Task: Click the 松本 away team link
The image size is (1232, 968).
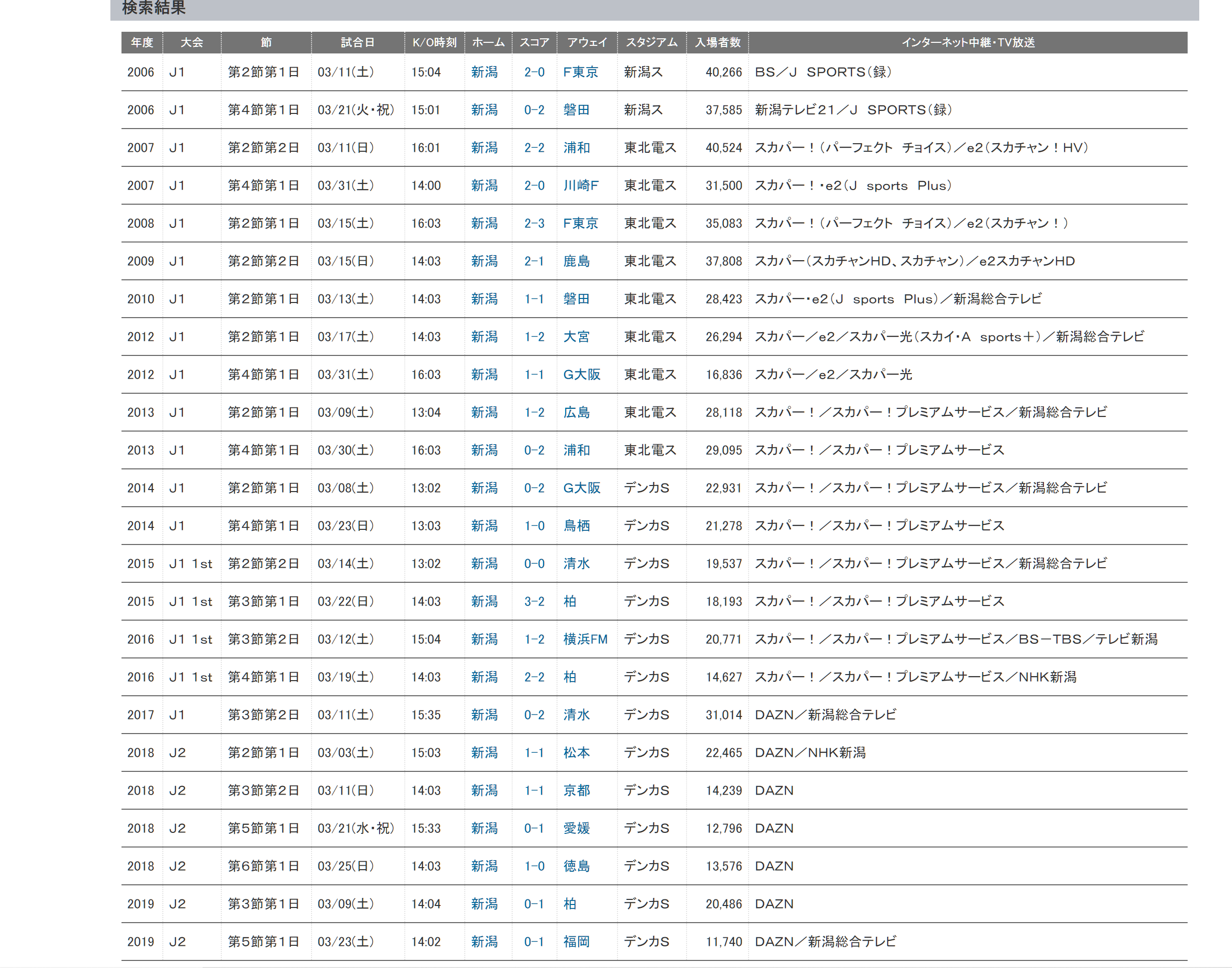Action: coord(576,753)
